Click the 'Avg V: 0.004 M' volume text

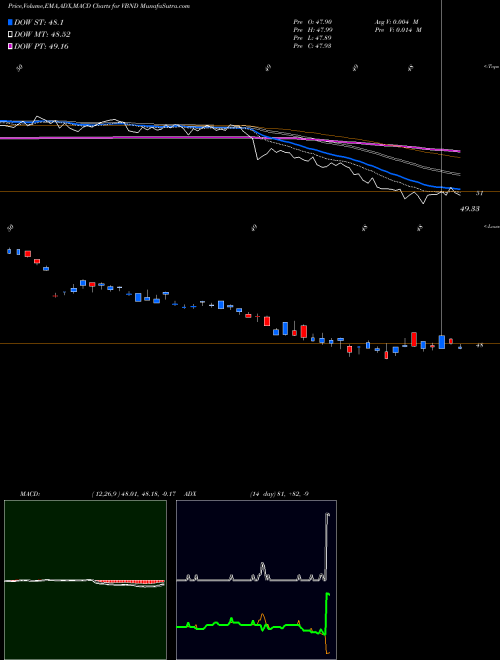[397, 22]
